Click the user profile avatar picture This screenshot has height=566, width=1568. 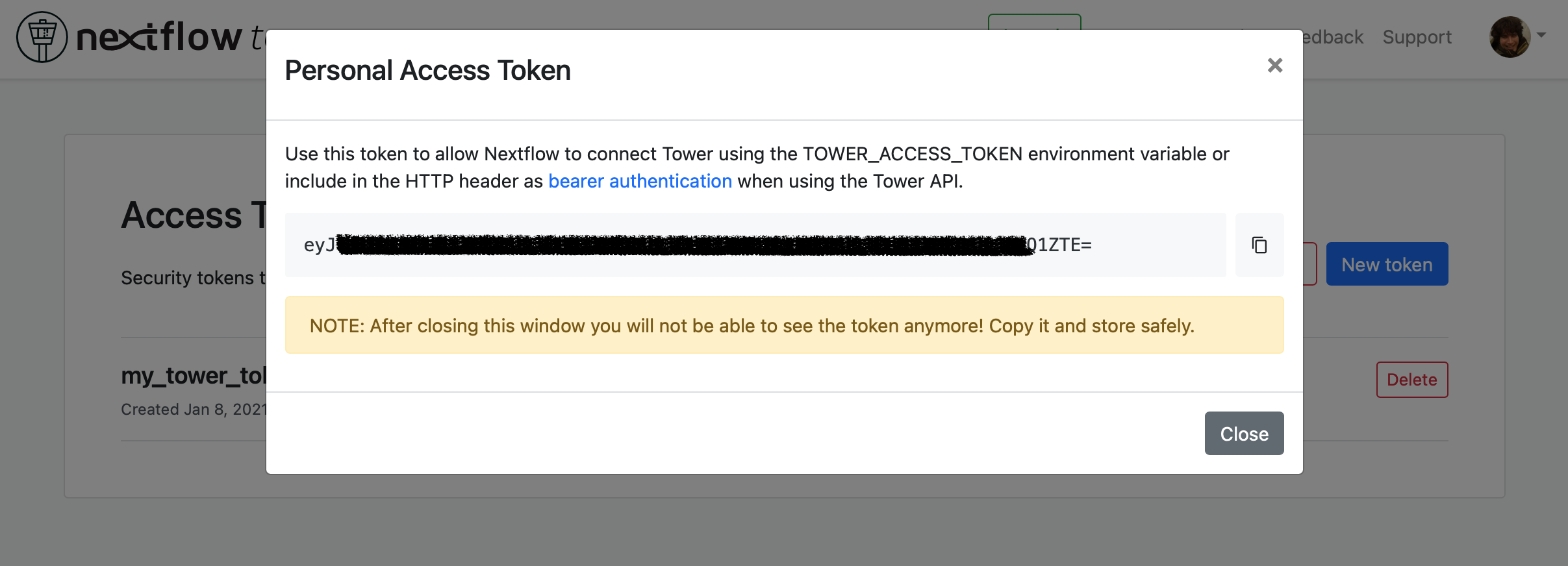pos(1510,37)
